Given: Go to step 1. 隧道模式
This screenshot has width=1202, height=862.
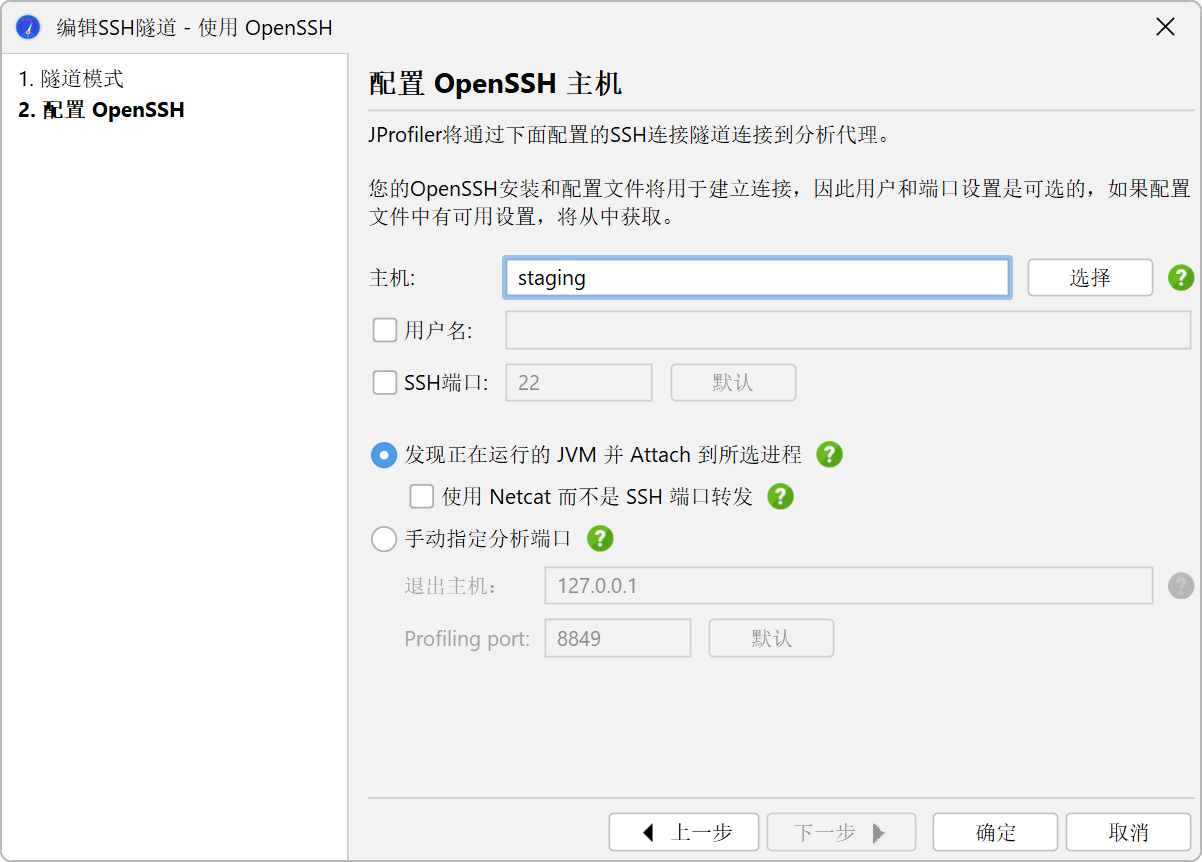Looking at the screenshot, I should click(x=71, y=79).
